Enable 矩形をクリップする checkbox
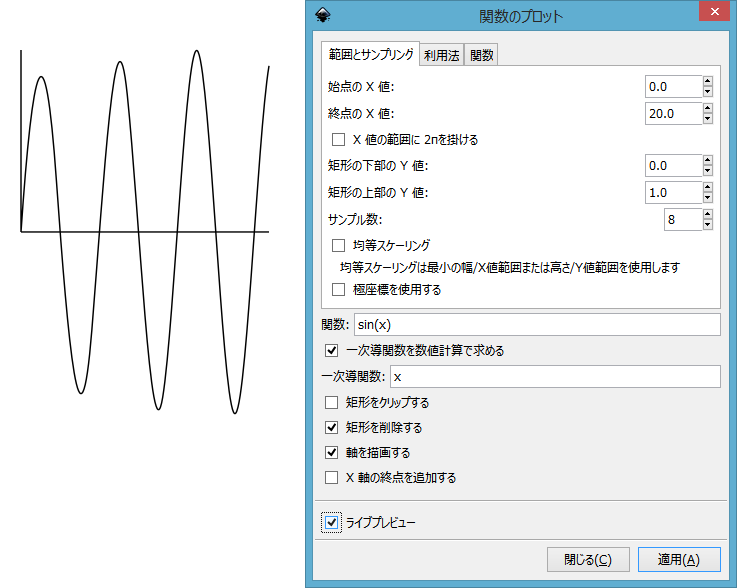The height and width of the screenshot is (588, 737). [331, 403]
